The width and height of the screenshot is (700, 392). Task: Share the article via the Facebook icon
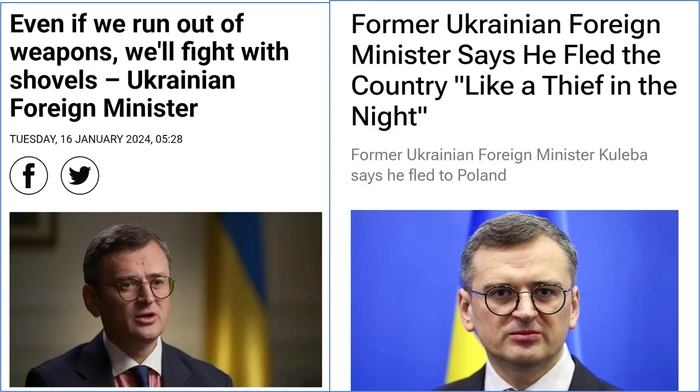[x=29, y=175]
